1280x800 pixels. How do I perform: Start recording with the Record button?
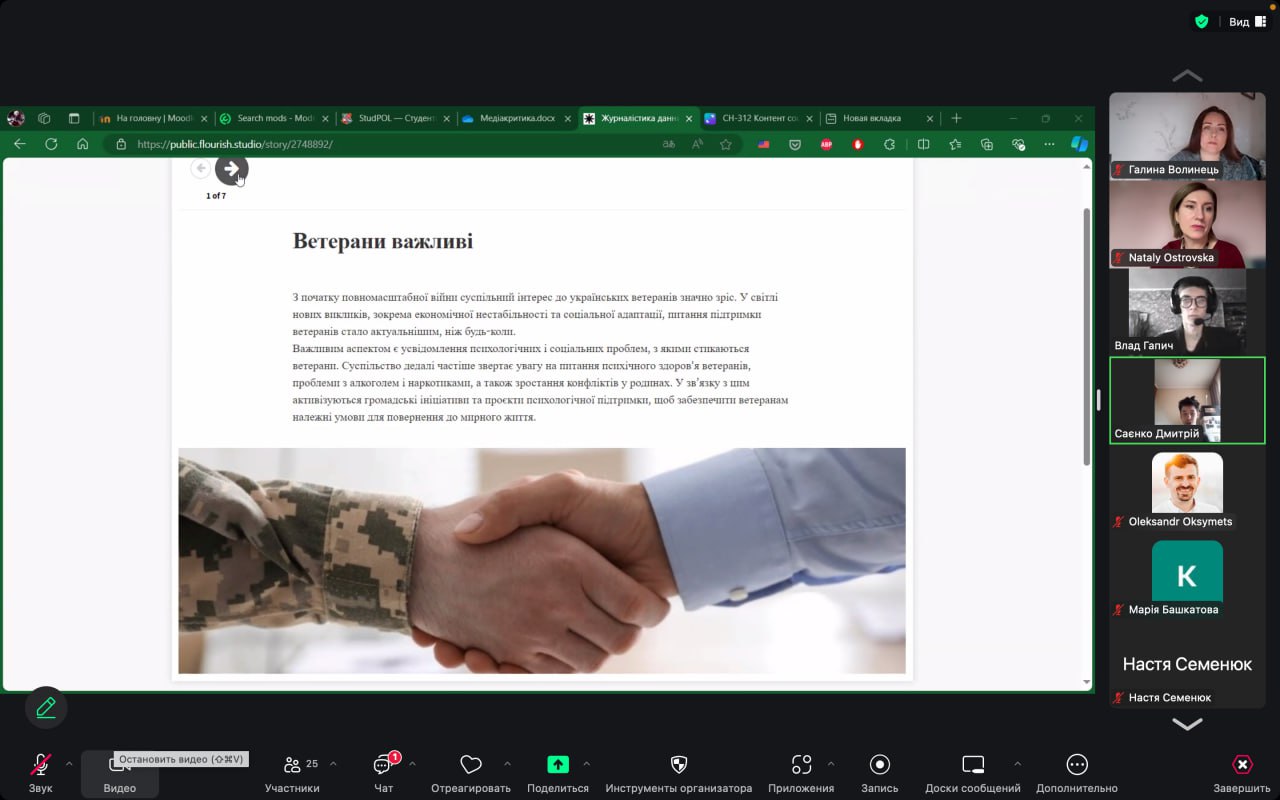[x=880, y=766]
